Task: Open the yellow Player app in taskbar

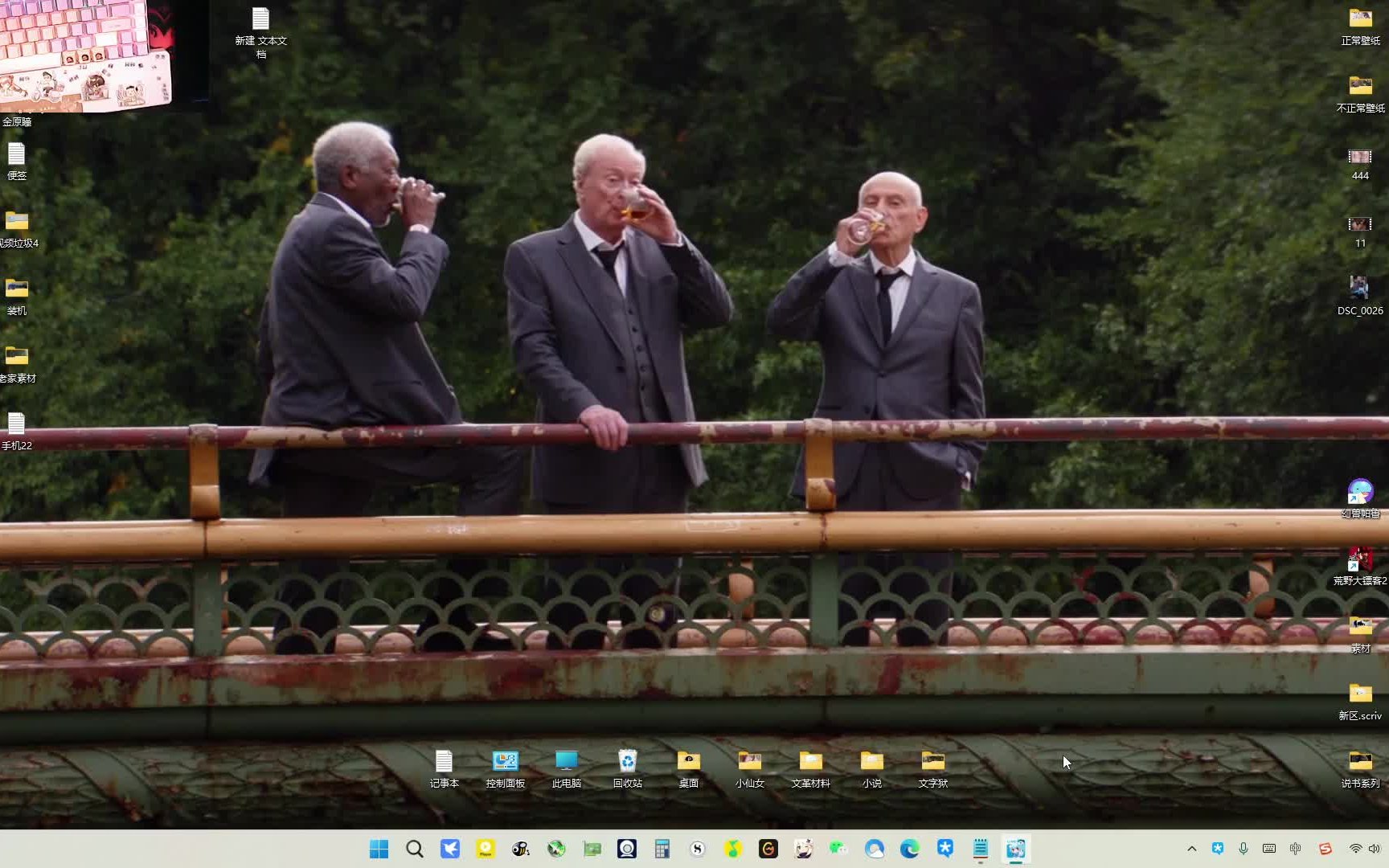Action: [485, 849]
